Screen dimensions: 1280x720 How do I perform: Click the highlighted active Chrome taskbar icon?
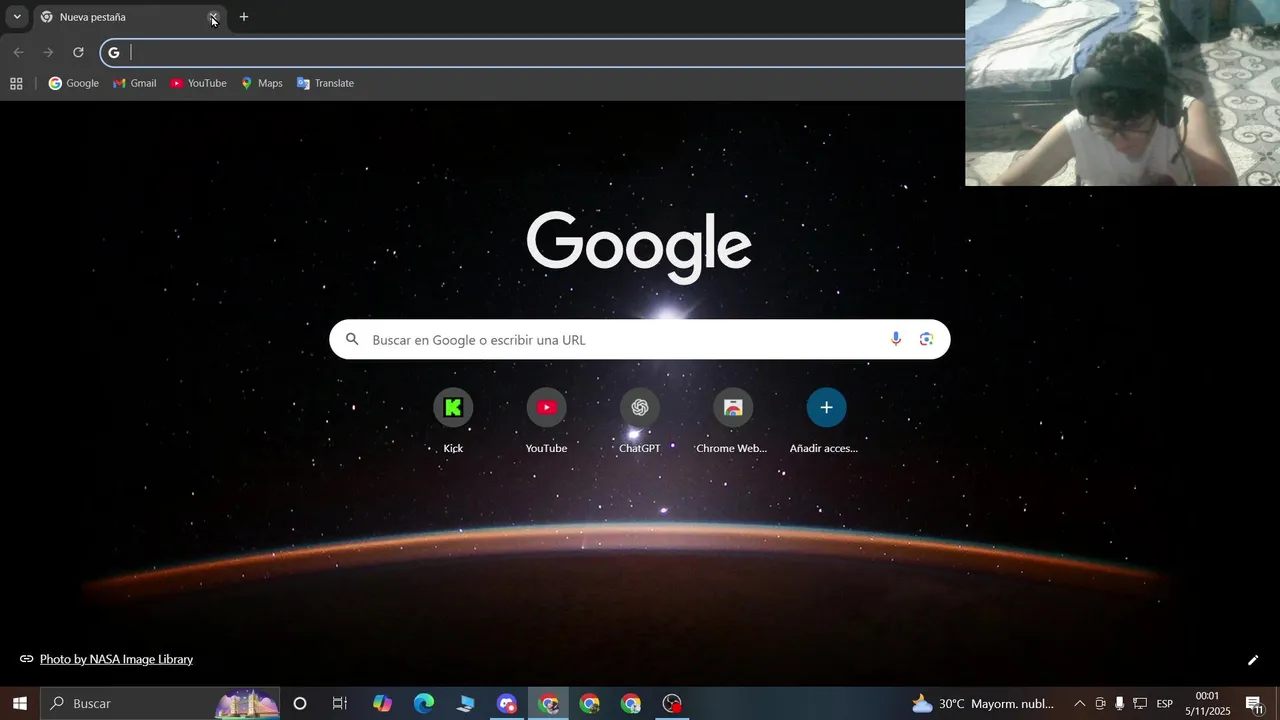pos(548,703)
